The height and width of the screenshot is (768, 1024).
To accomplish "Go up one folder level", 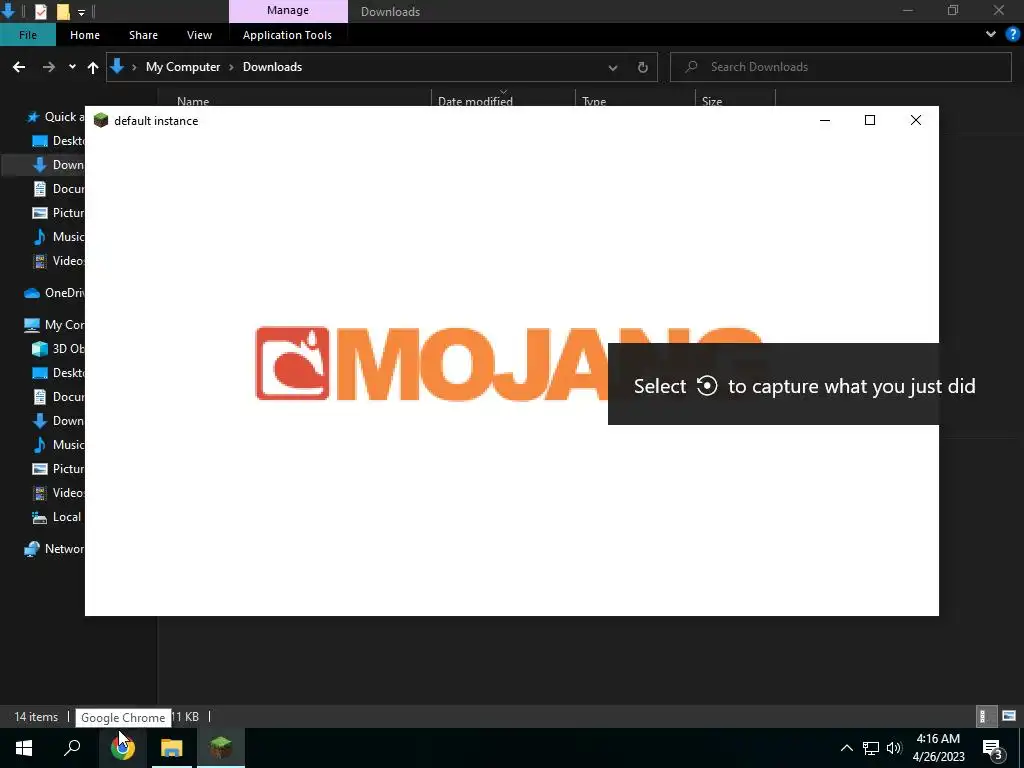I will tap(93, 67).
